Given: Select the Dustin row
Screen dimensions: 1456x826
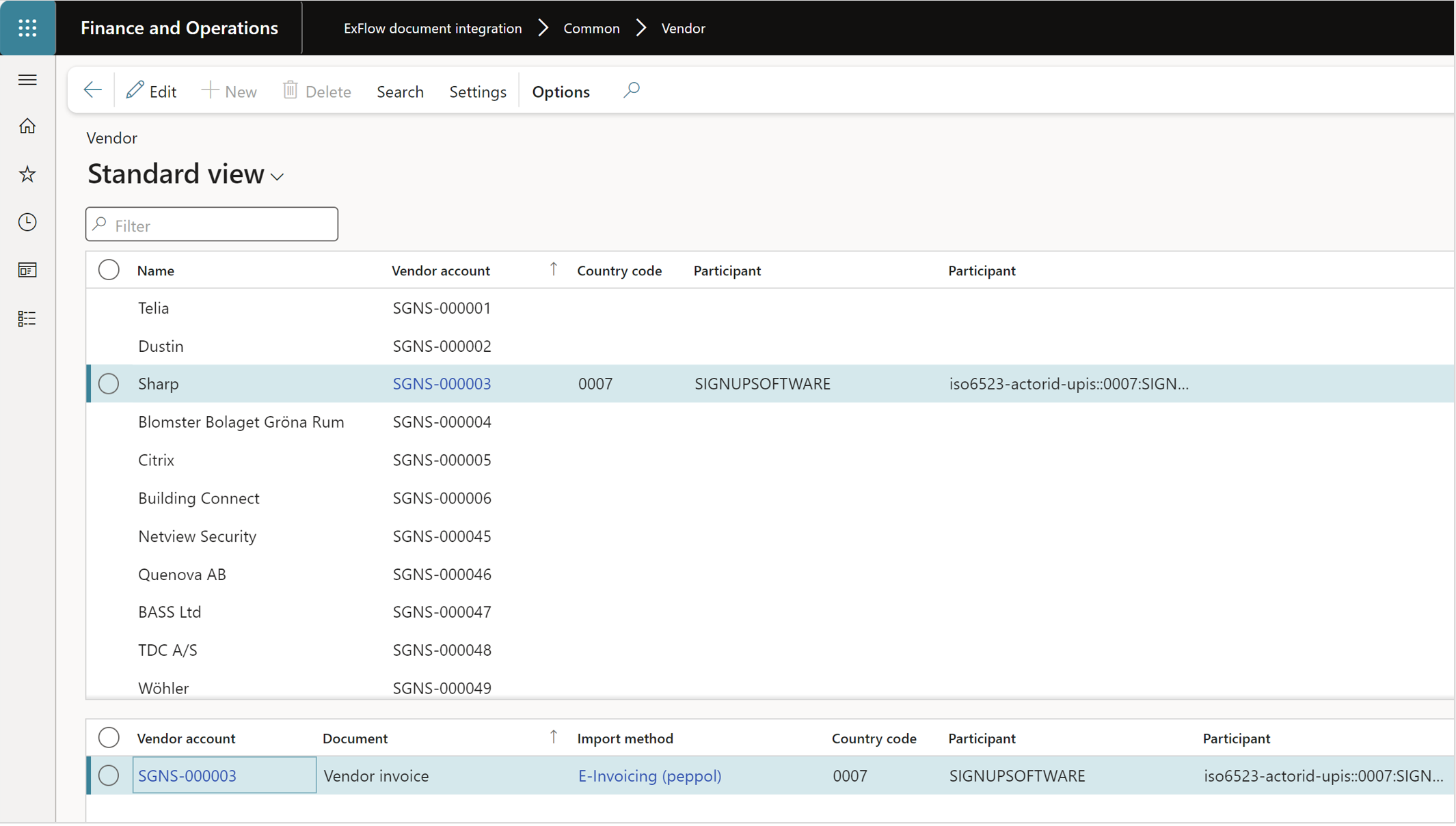Looking at the screenshot, I should coord(770,346).
